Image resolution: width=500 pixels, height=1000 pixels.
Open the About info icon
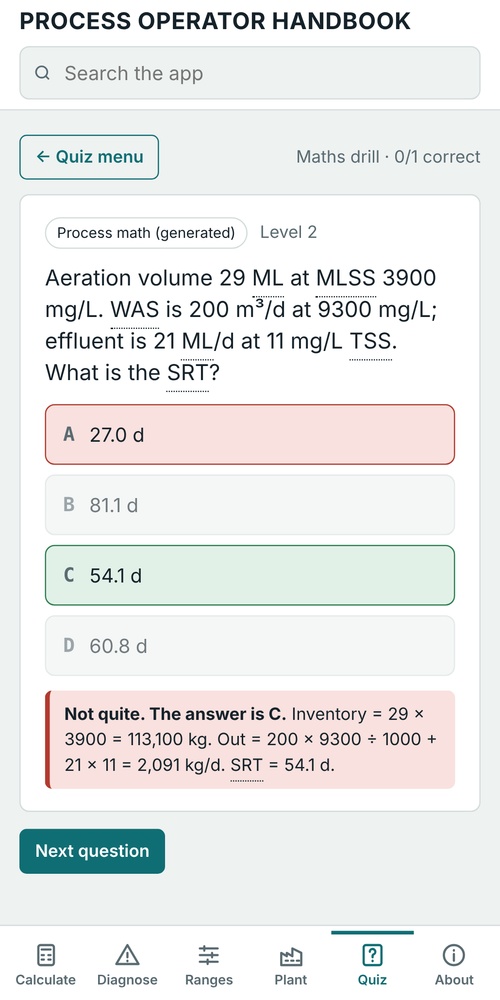point(453,955)
